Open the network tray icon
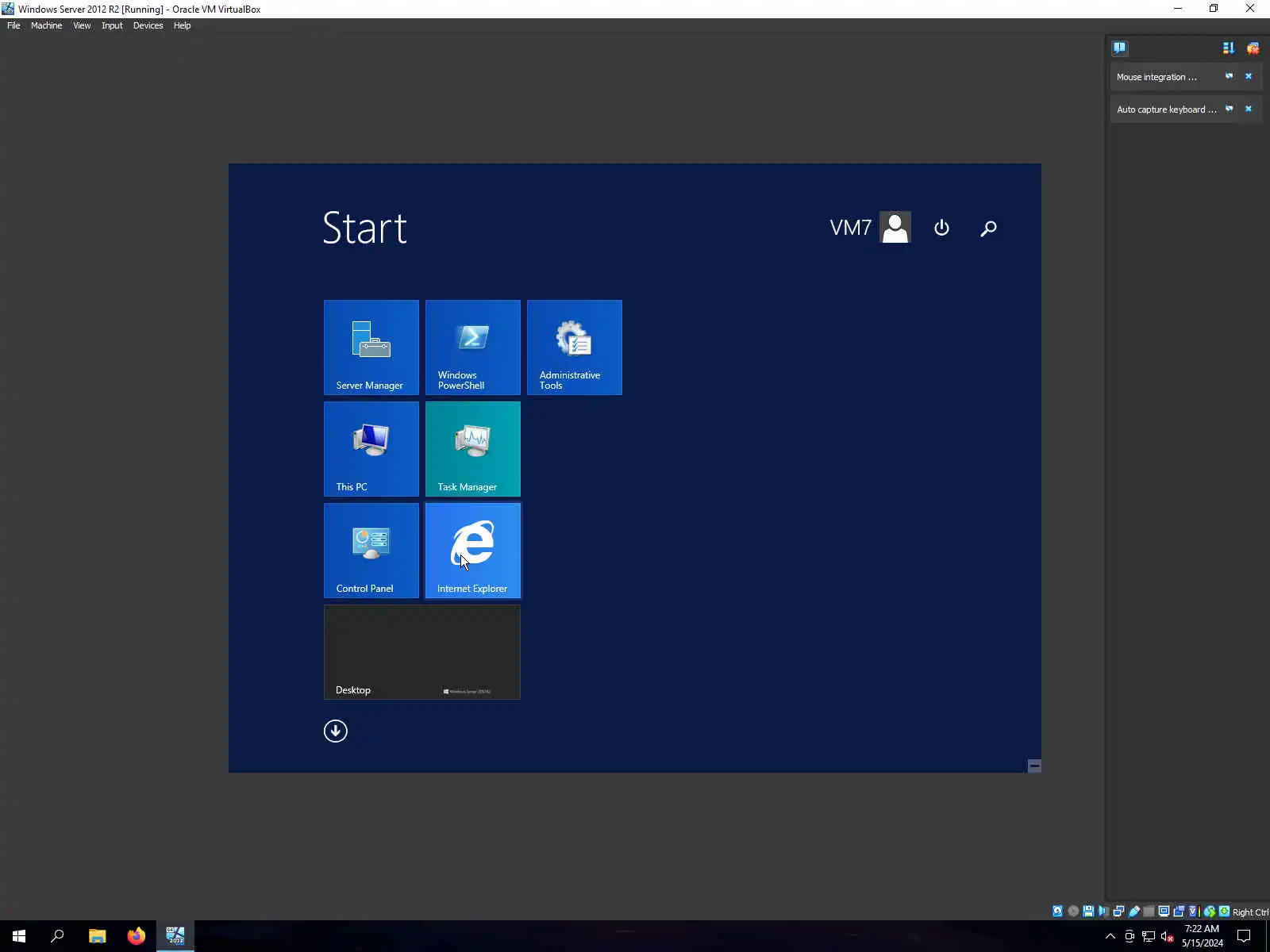 click(1149, 936)
